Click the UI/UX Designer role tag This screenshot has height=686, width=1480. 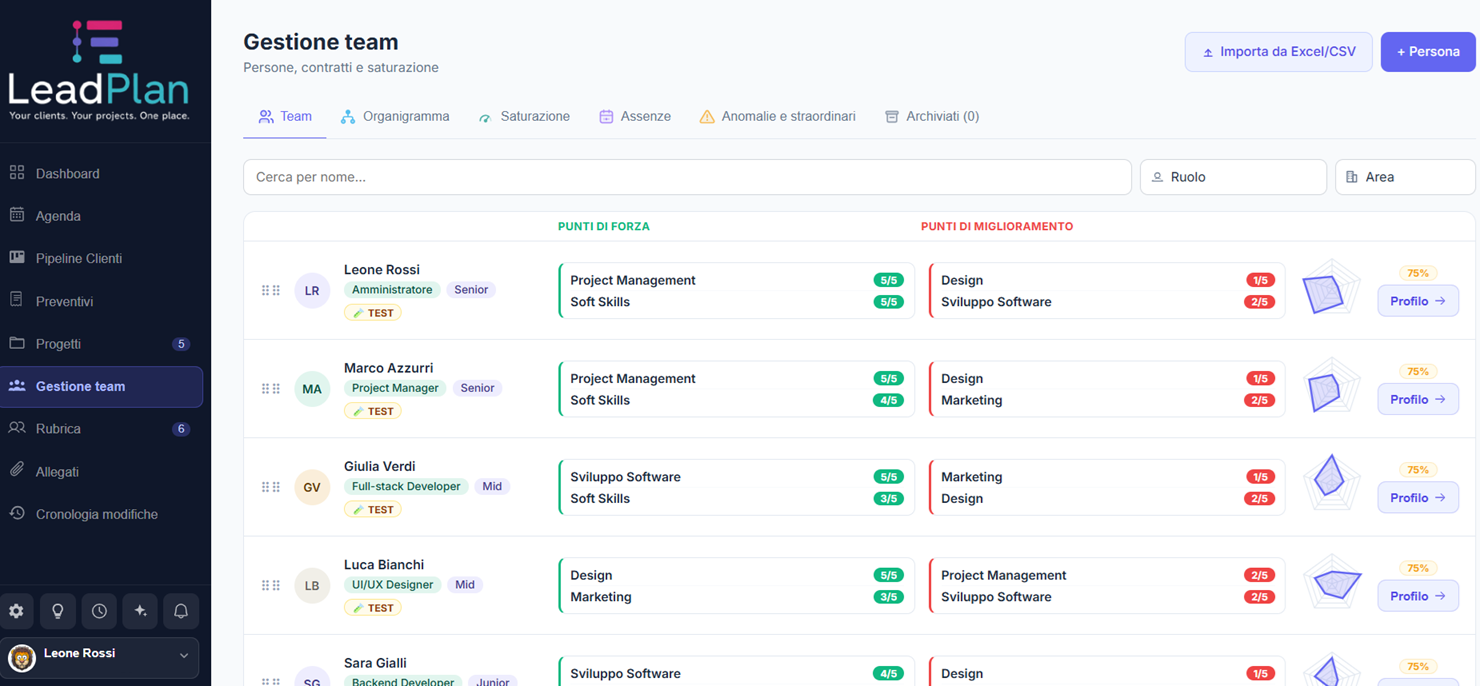click(x=393, y=585)
